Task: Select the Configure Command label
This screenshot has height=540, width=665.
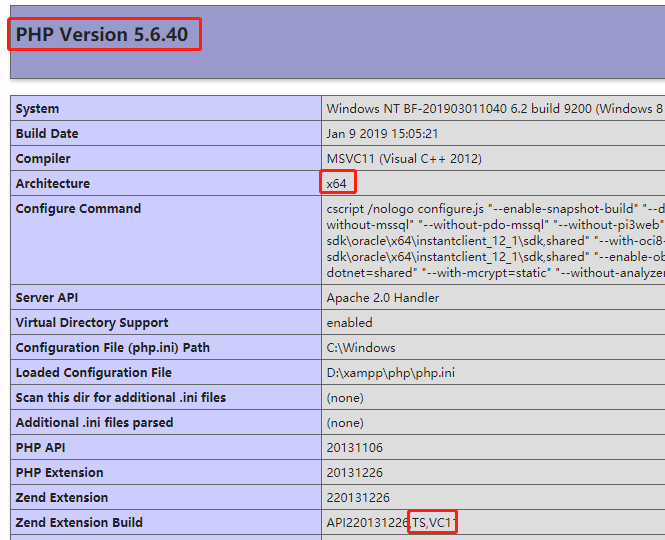Action: pos(78,209)
